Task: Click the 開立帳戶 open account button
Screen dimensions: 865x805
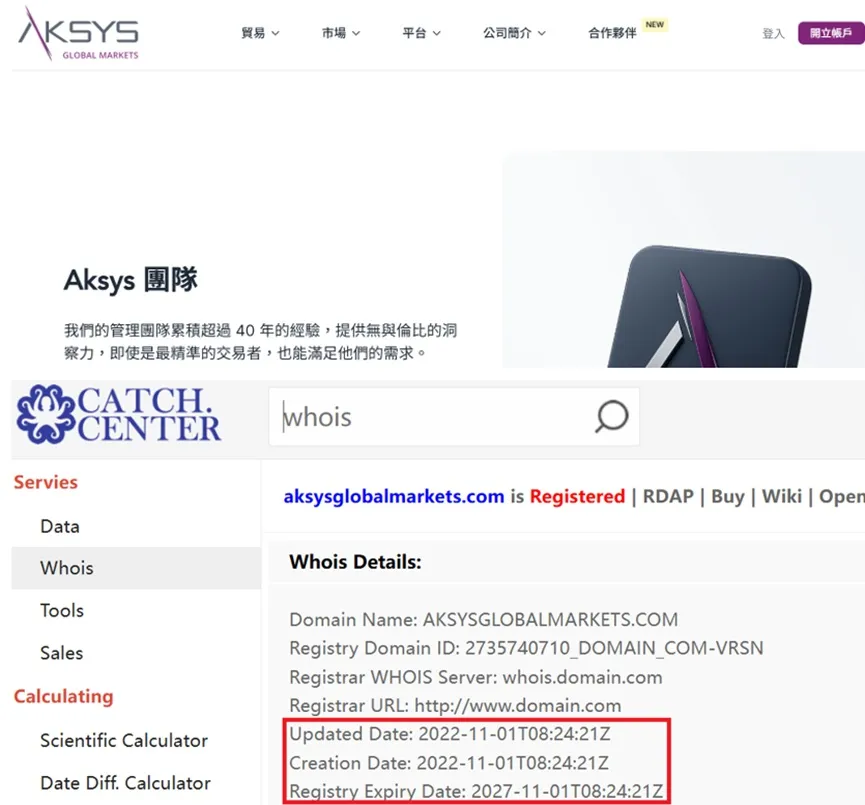Action: coord(831,33)
